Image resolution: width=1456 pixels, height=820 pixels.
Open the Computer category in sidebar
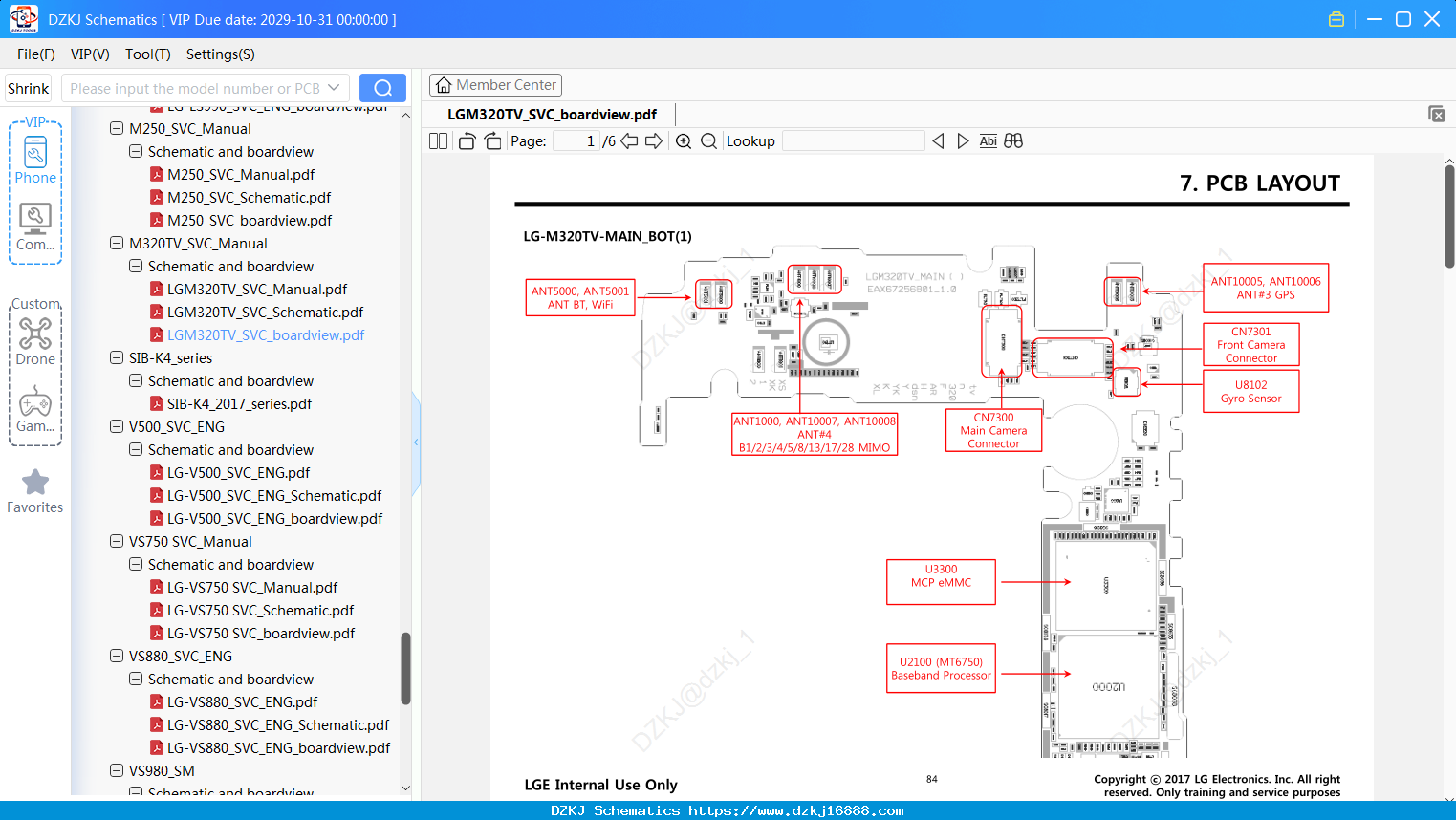coord(35,227)
